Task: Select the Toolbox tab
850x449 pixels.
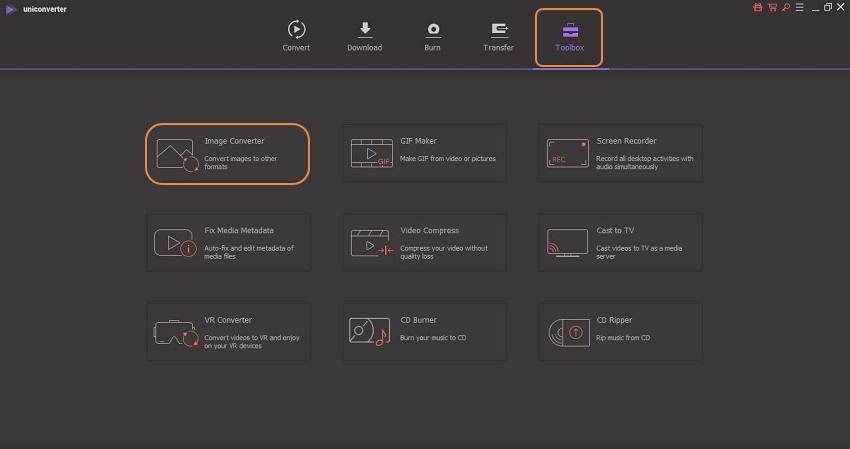Action: (568, 37)
